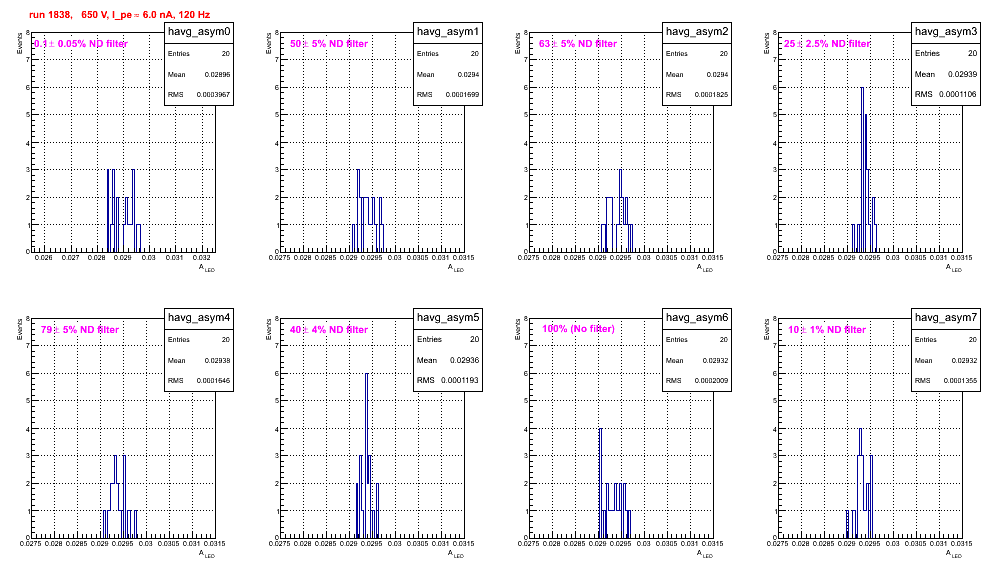Click RMS 0.0002009 in havg_asym6 stats
This screenshot has width=996, height=572.
pos(697,381)
